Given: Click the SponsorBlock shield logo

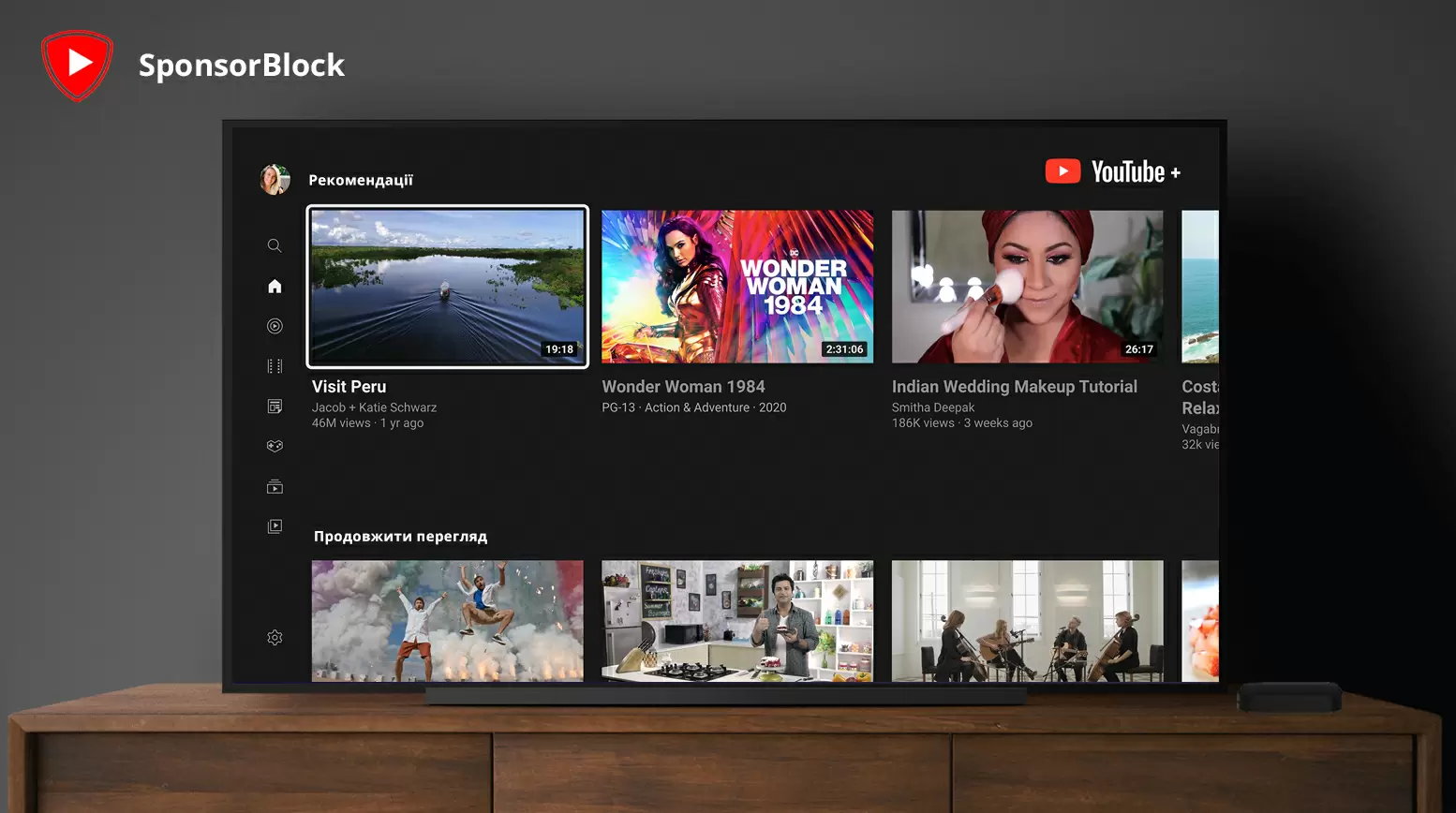Looking at the screenshot, I should click(x=77, y=65).
